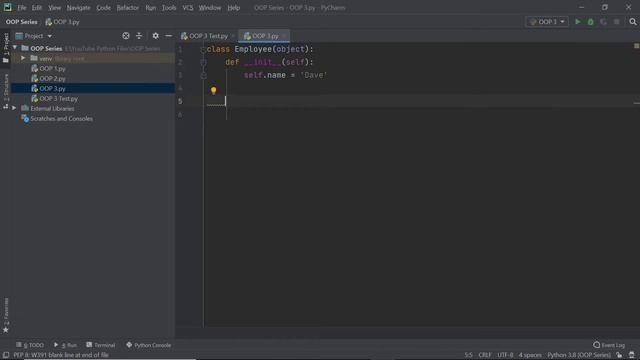This screenshot has height=360, width=640.
Task: Fold the __init__ method at line 2
Action: (203, 62)
